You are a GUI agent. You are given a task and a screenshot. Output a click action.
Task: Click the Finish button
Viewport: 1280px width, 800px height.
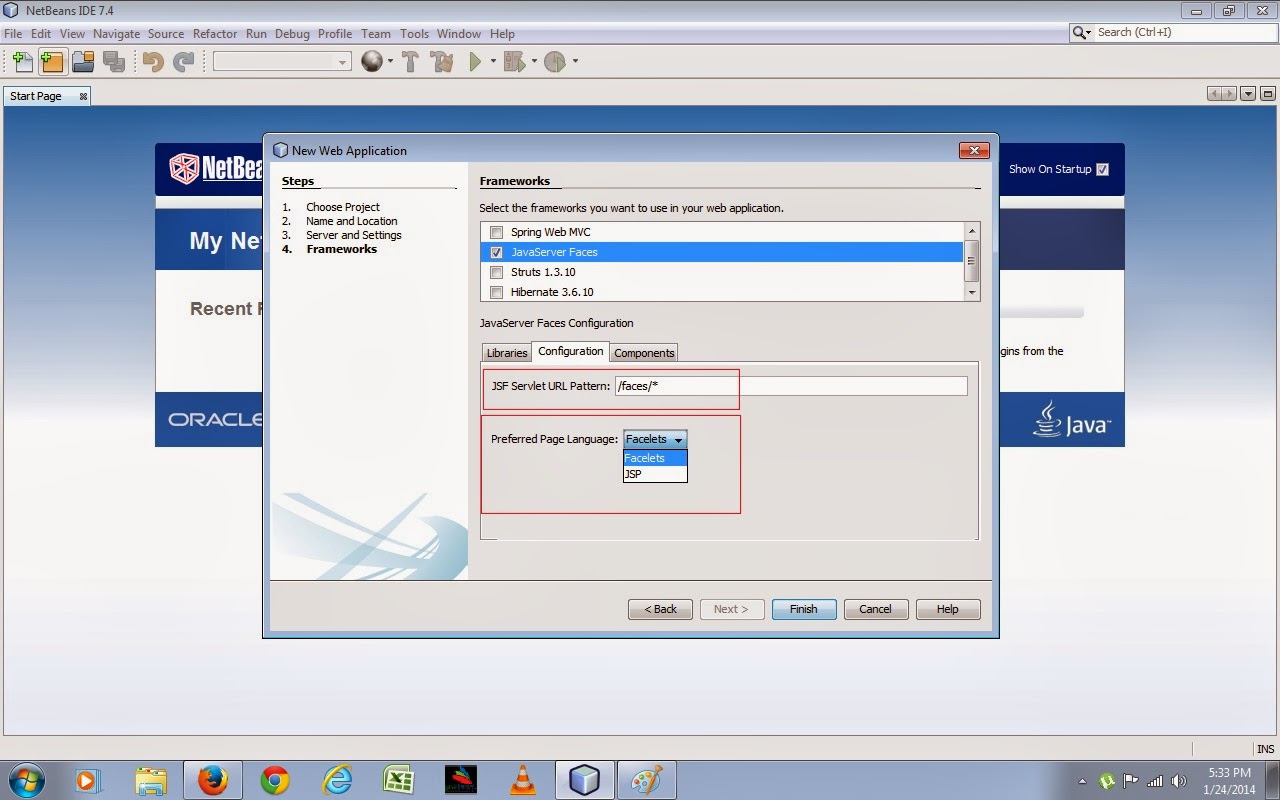(x=804, y=609)
